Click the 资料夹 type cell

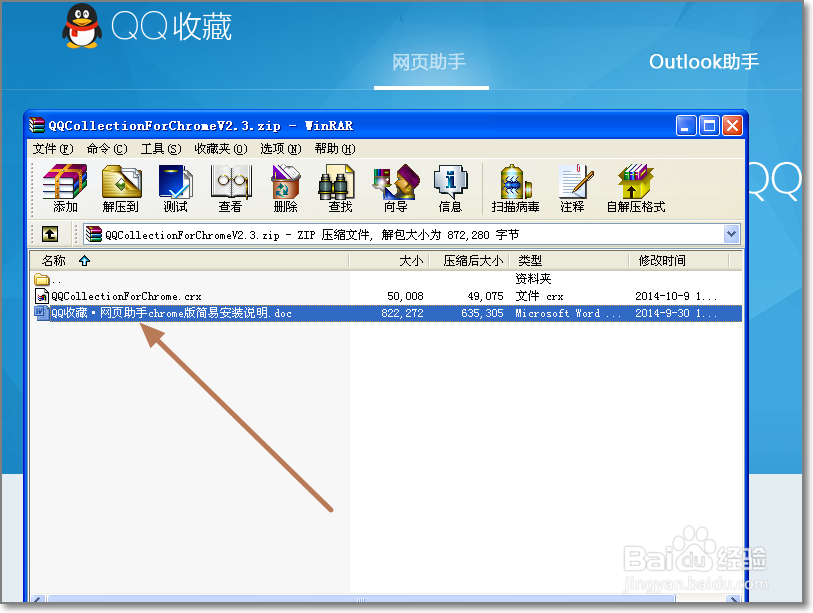tap(533, 278)
